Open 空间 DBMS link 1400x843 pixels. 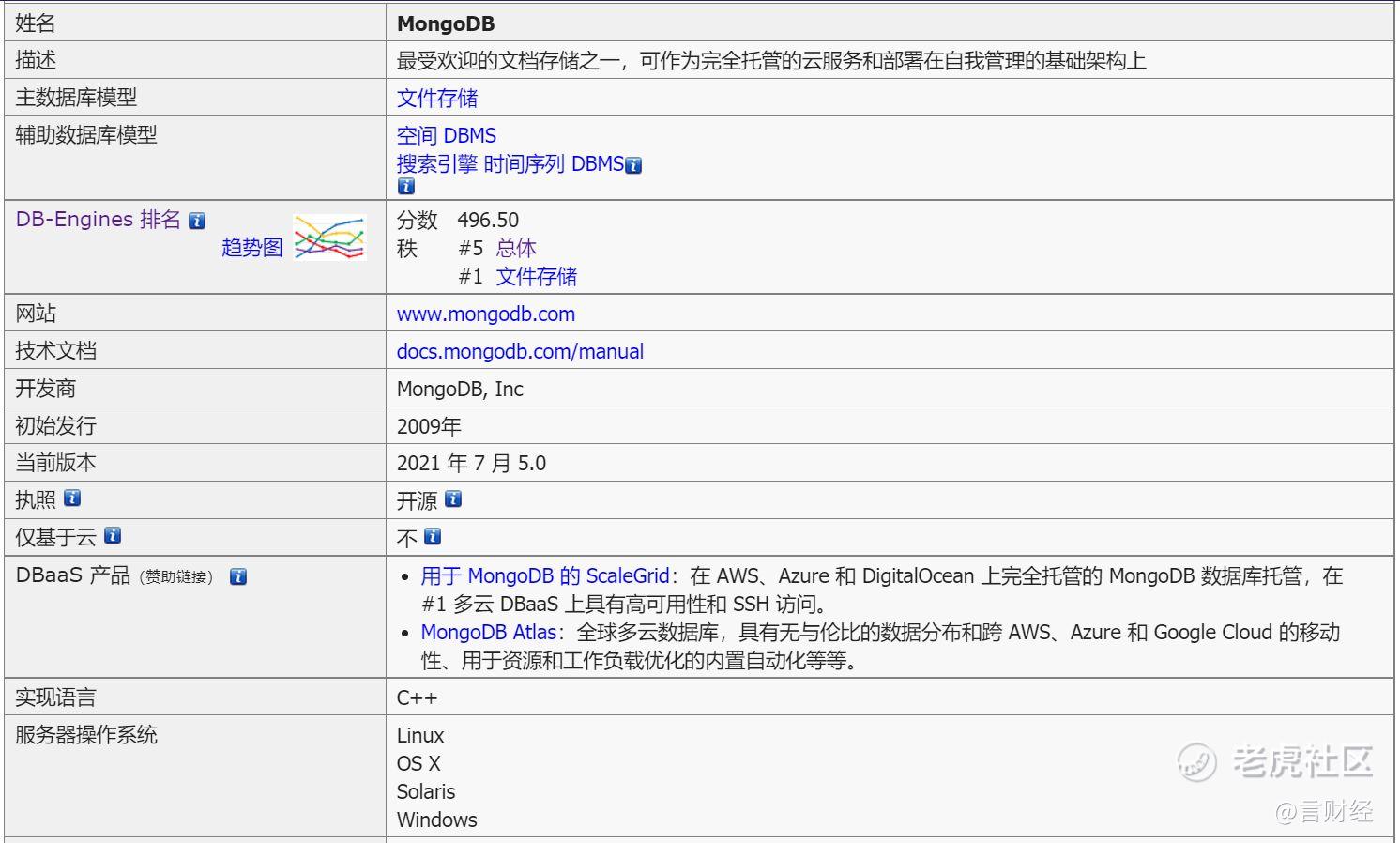tap(447, 135)
